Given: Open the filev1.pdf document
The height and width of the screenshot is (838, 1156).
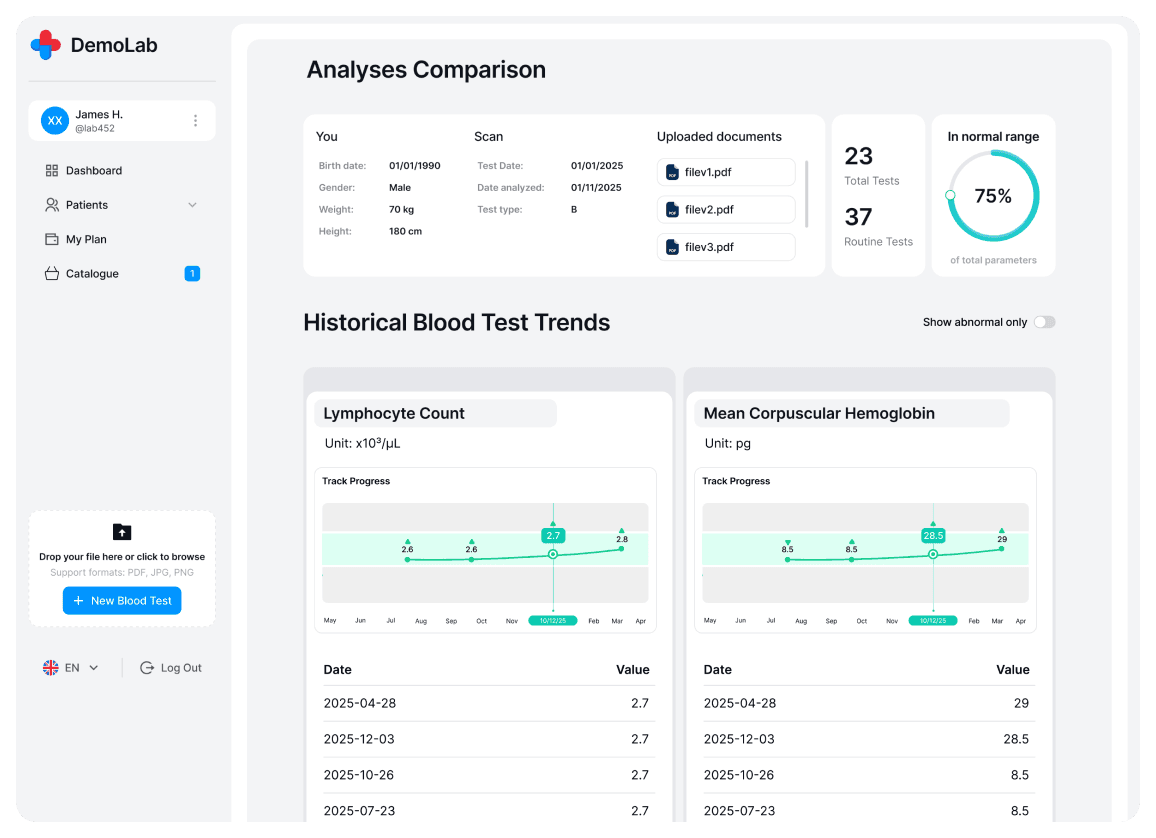Looking at the screenshot, I should tap(726, 172).
